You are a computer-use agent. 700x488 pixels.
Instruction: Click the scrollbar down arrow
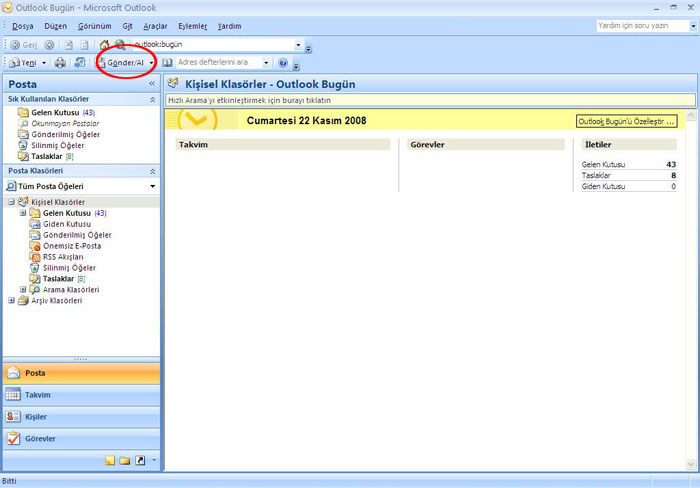coord(690,464)
